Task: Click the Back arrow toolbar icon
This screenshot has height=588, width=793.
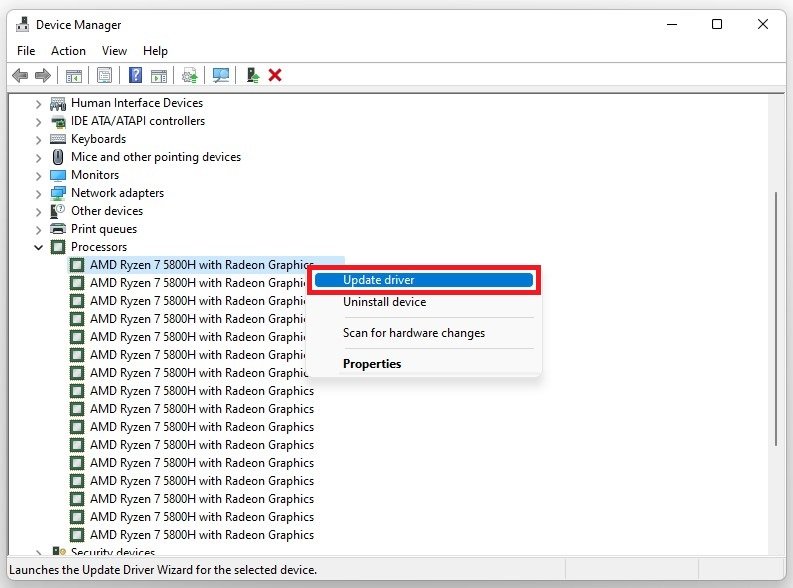Action: tap(20, 75)
